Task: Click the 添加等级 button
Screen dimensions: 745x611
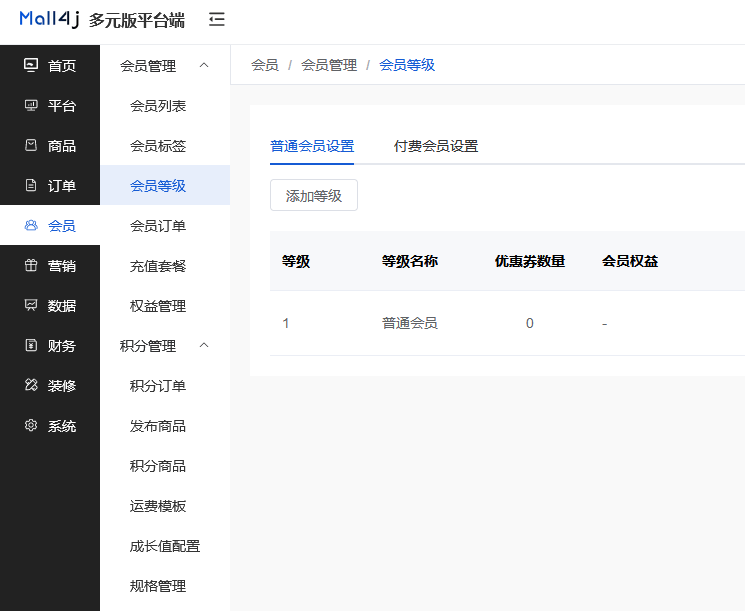Action: coord(314,195)
